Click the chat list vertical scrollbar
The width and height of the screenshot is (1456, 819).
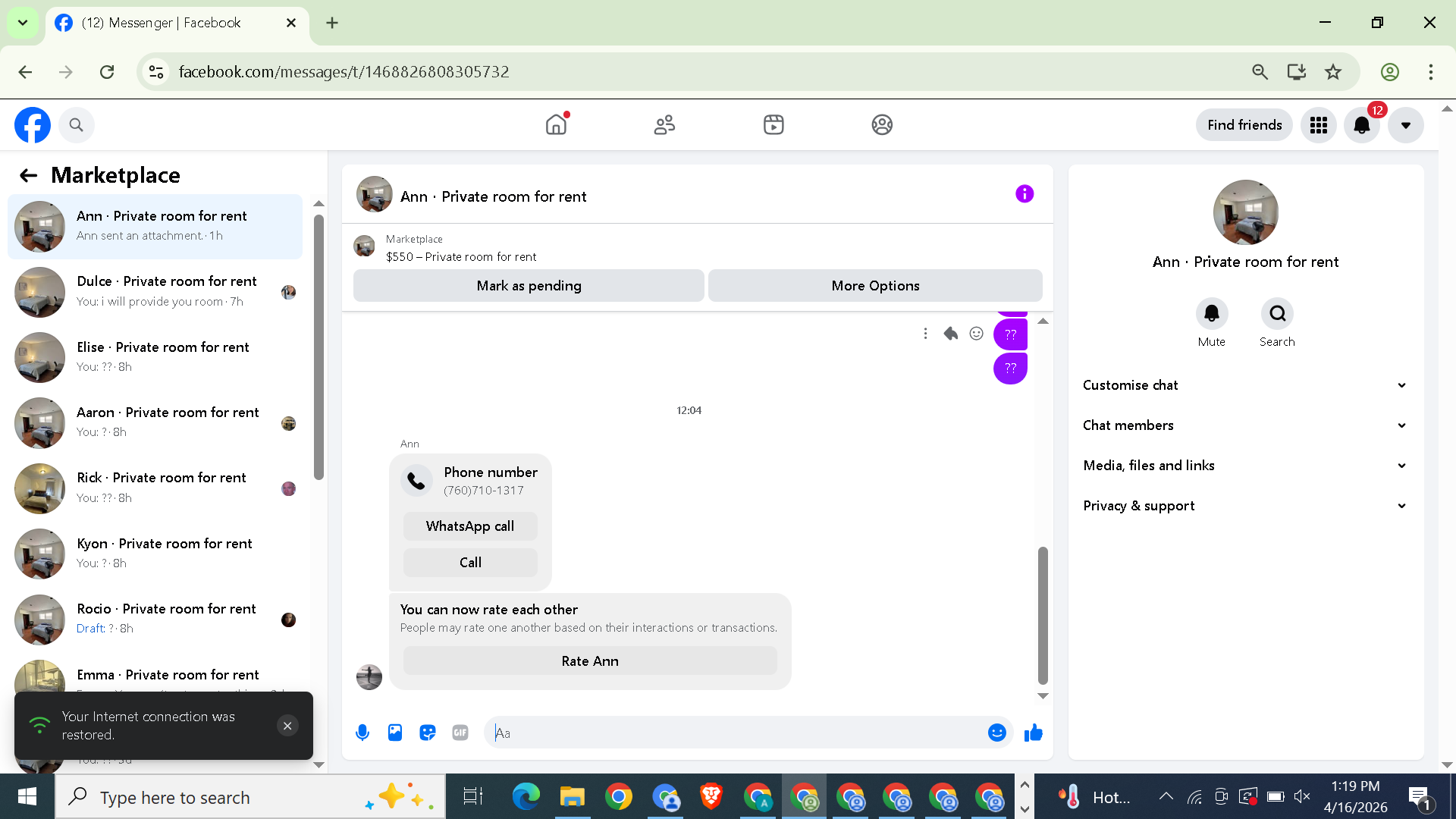(x=318, y=347)
